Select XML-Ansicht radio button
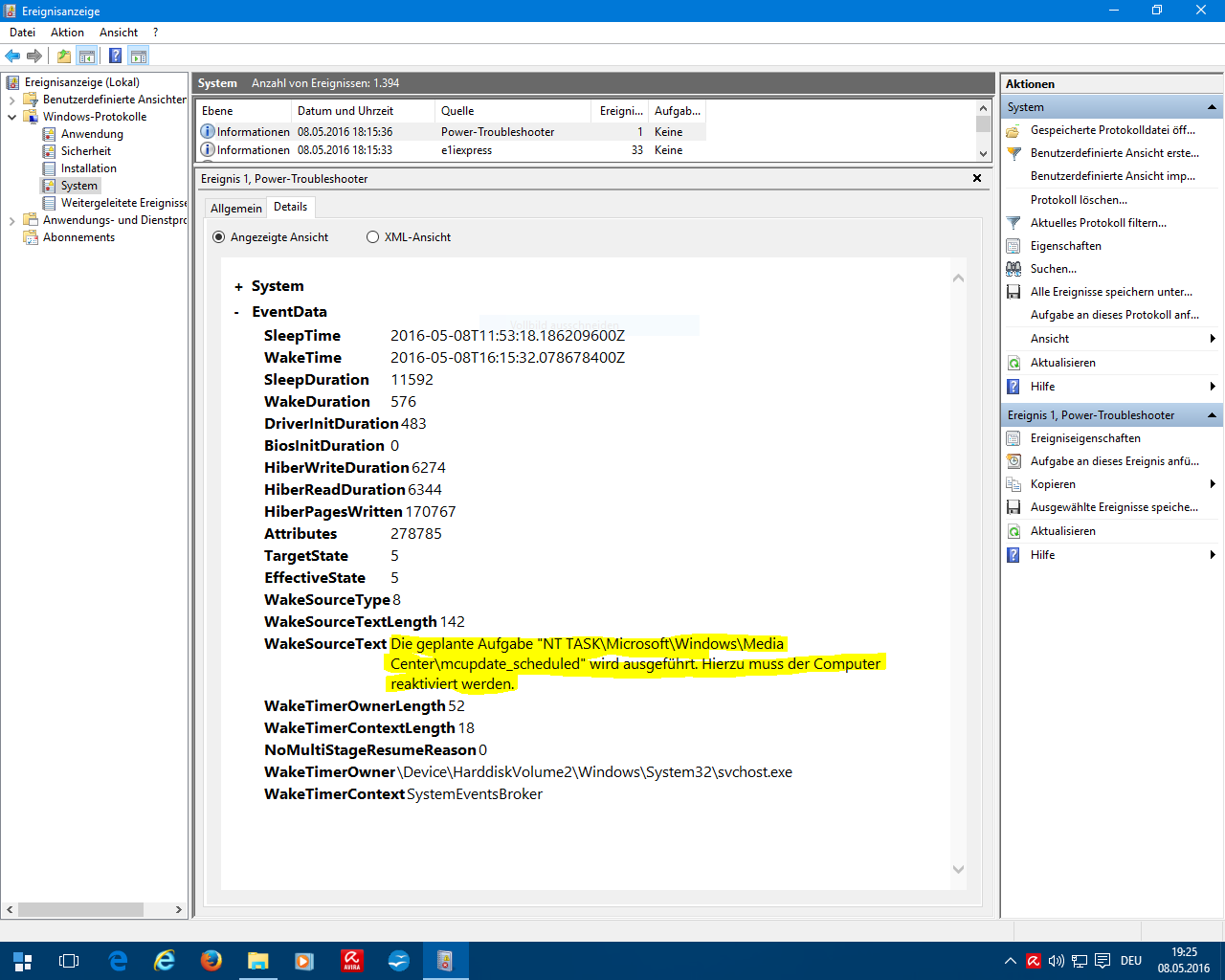The image size is (1225, 980). tap(373, 237)
